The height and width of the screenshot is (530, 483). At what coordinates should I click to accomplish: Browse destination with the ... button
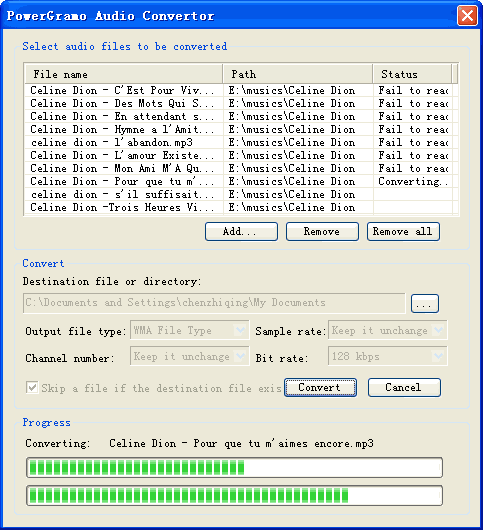coord(425,304)
